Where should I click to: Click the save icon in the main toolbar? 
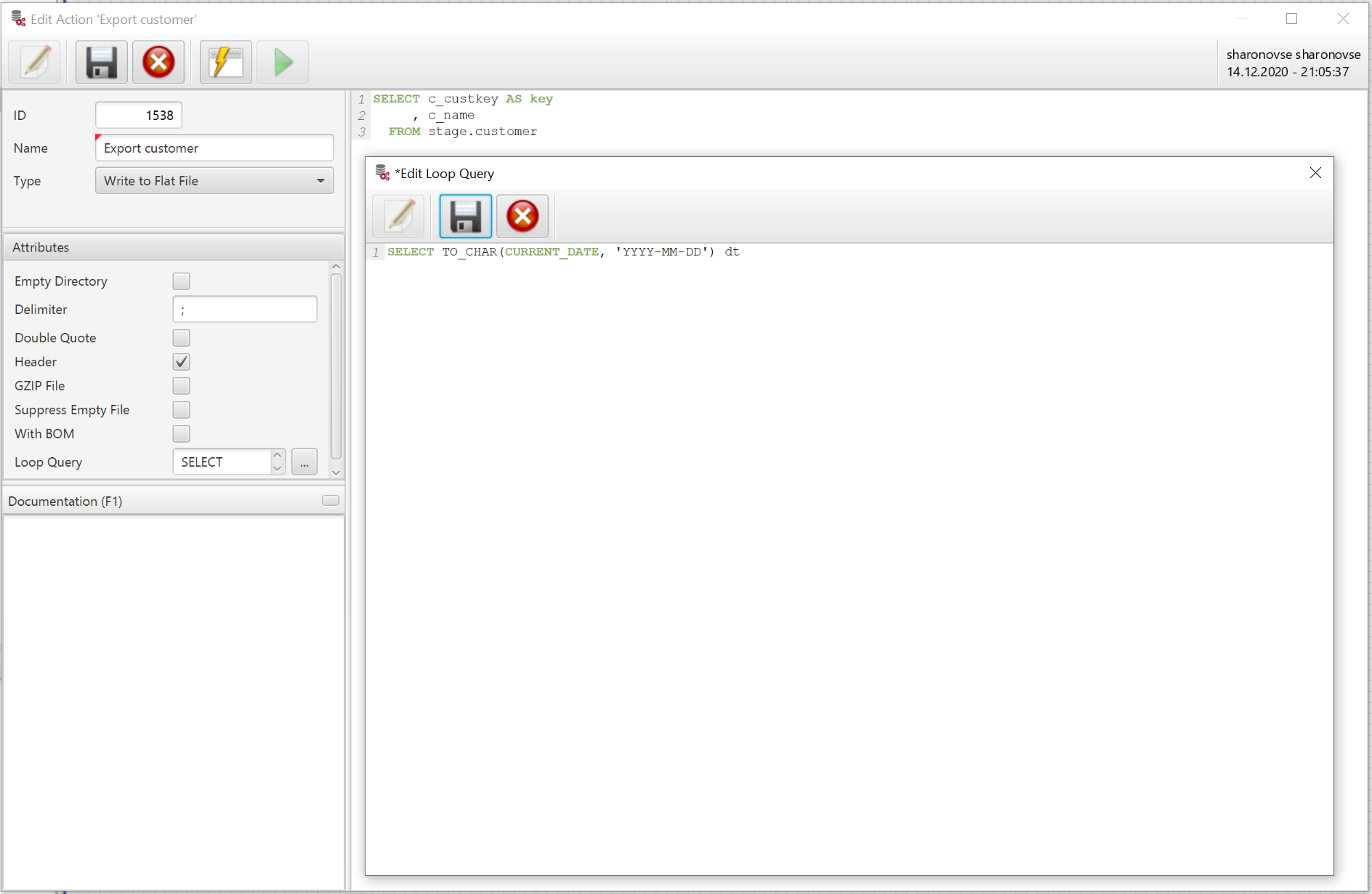tap(101, 62)
